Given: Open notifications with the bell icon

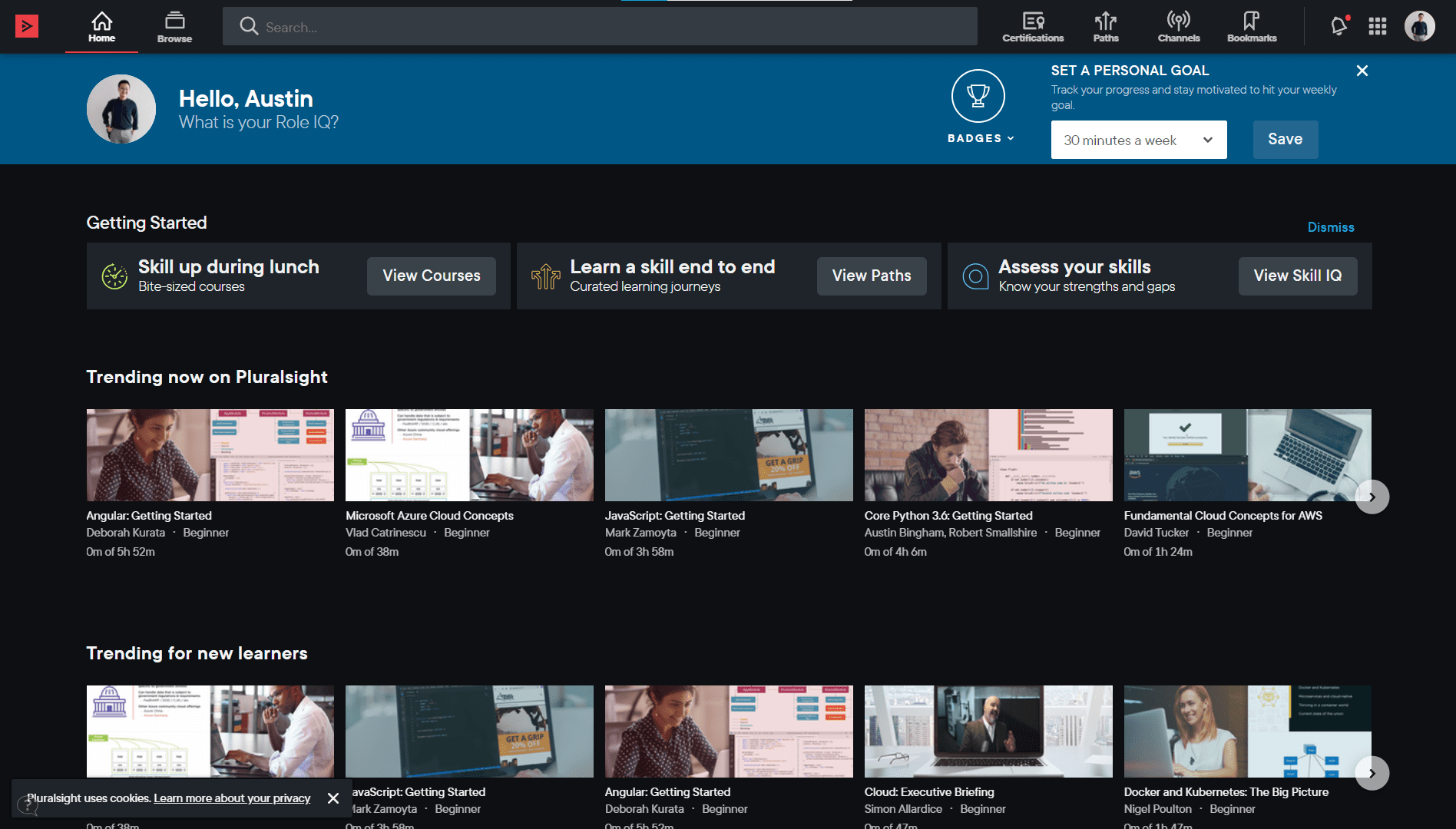Looking at the screenshot, I should pos(1339,26).
